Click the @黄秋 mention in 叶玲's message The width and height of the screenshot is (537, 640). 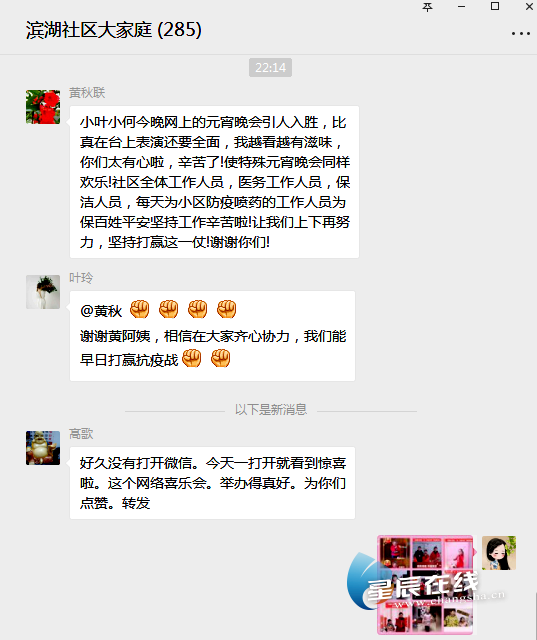(101, 311)
